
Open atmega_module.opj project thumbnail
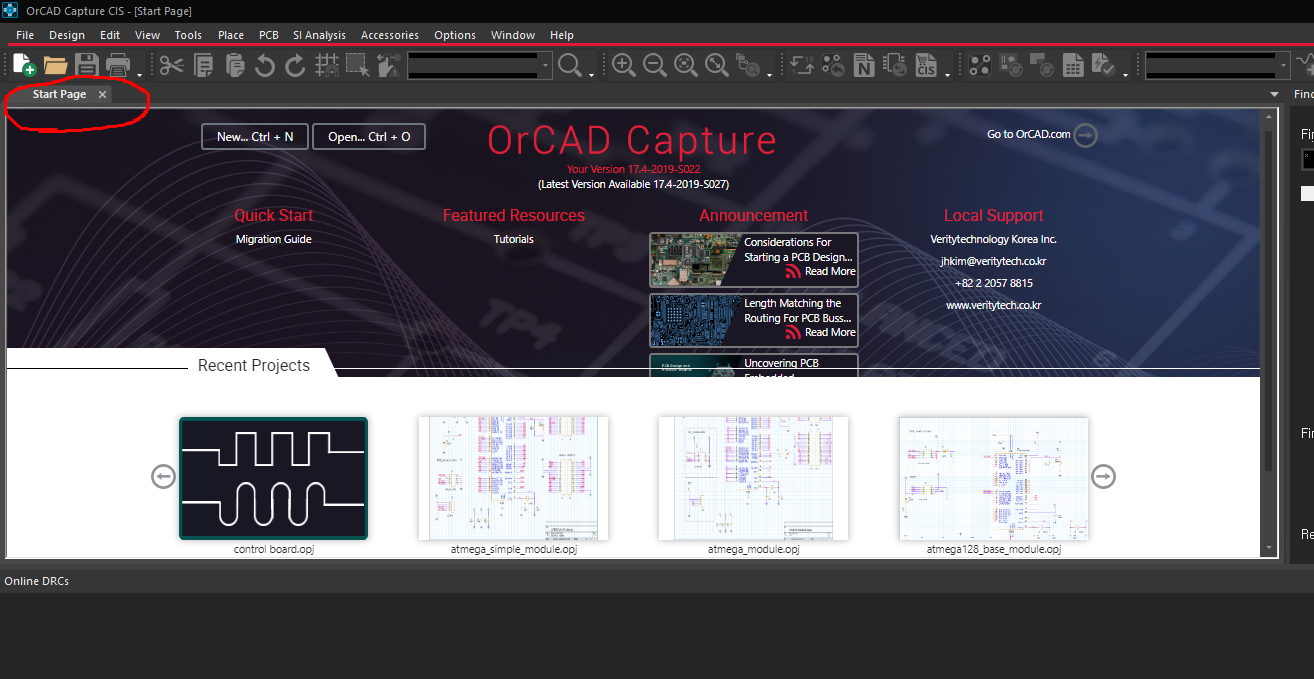[753, 478]
